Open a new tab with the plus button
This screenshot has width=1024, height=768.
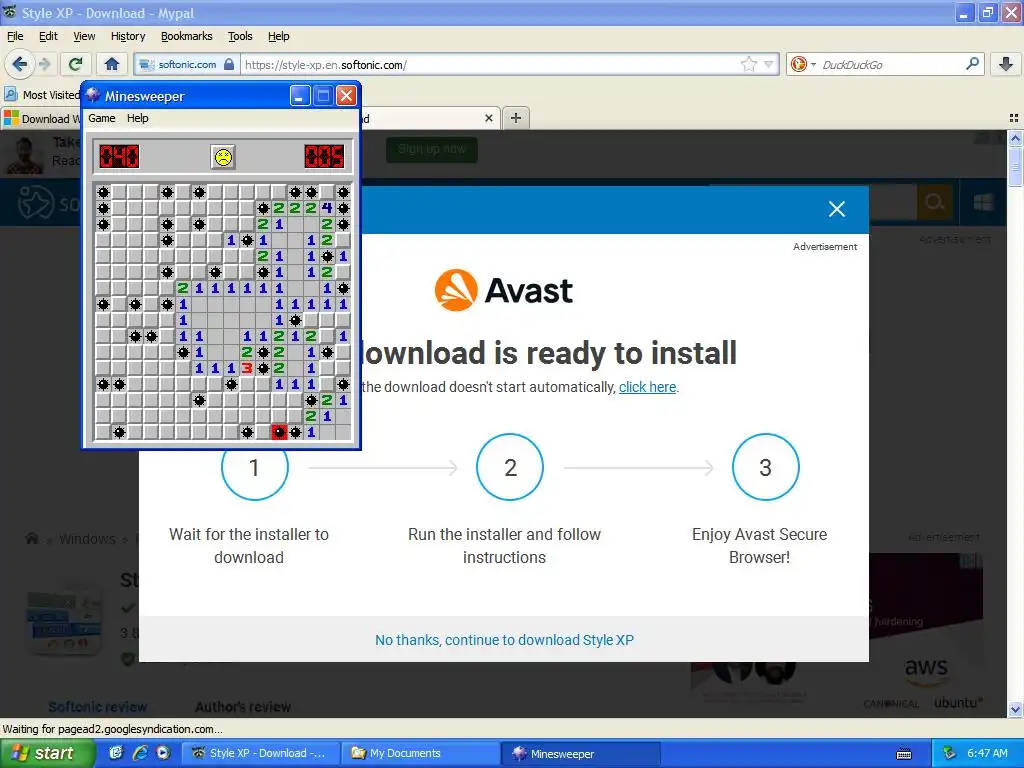(515, 118)
